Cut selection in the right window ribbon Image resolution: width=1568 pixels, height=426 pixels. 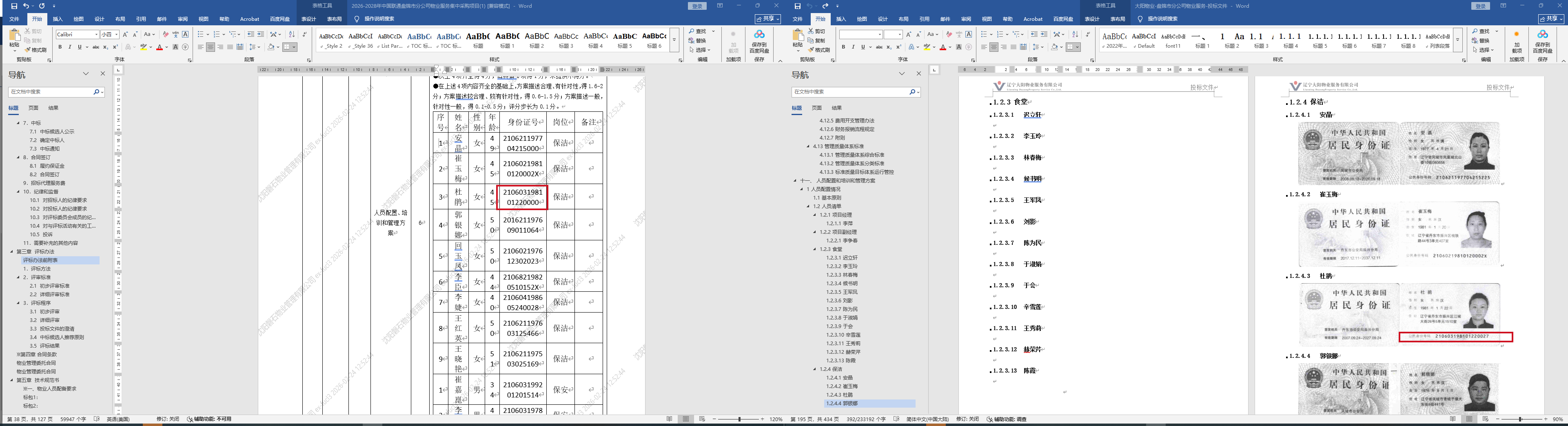coord(817,31)
